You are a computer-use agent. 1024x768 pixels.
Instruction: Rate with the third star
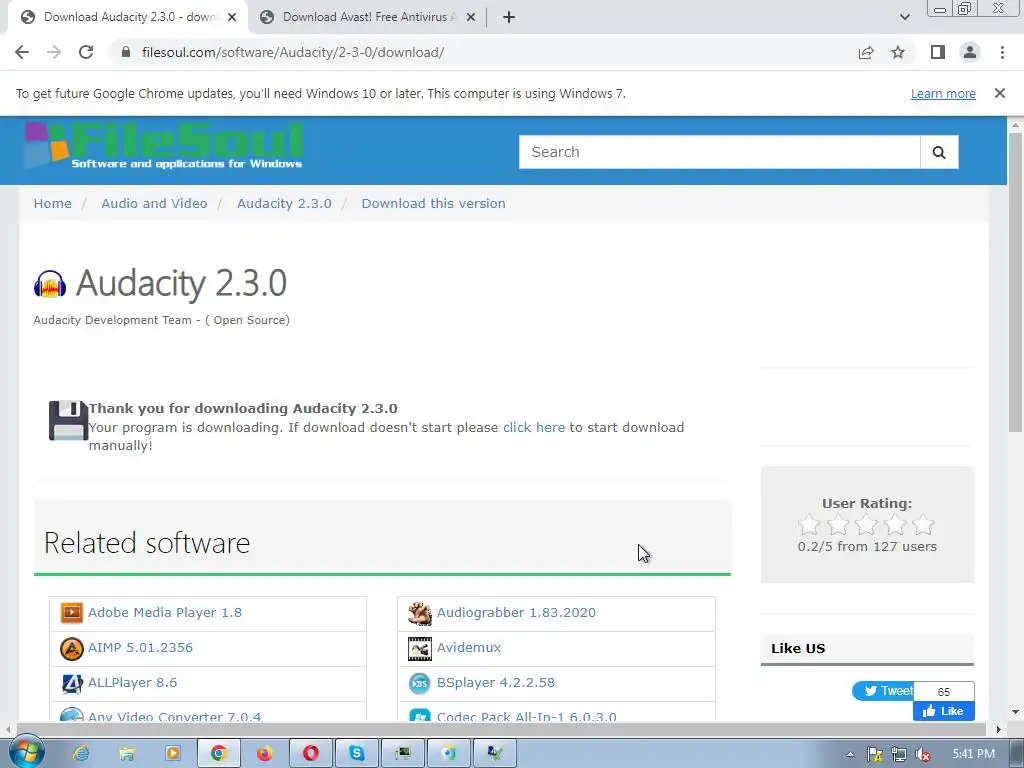click(x=867, y=524)
